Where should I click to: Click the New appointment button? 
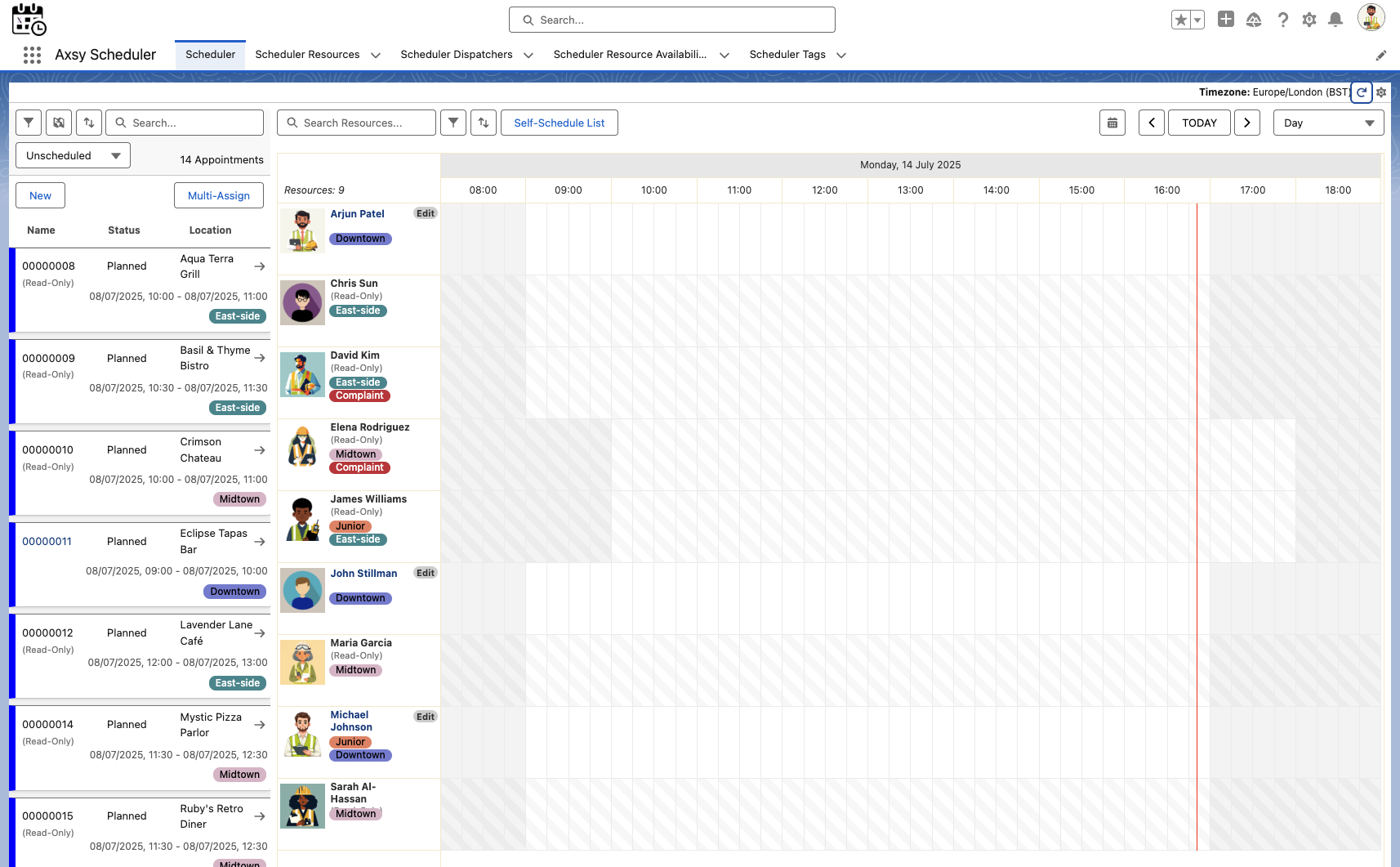click(40, 195)
